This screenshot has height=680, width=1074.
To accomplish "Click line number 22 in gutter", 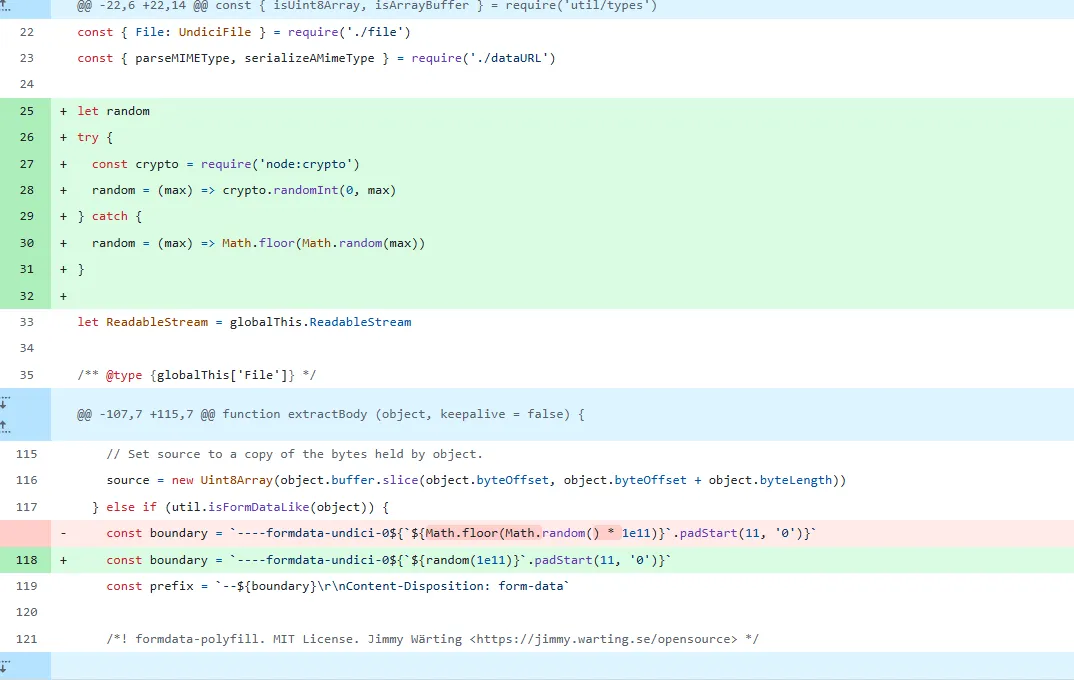I will click(x=26, y=32).
